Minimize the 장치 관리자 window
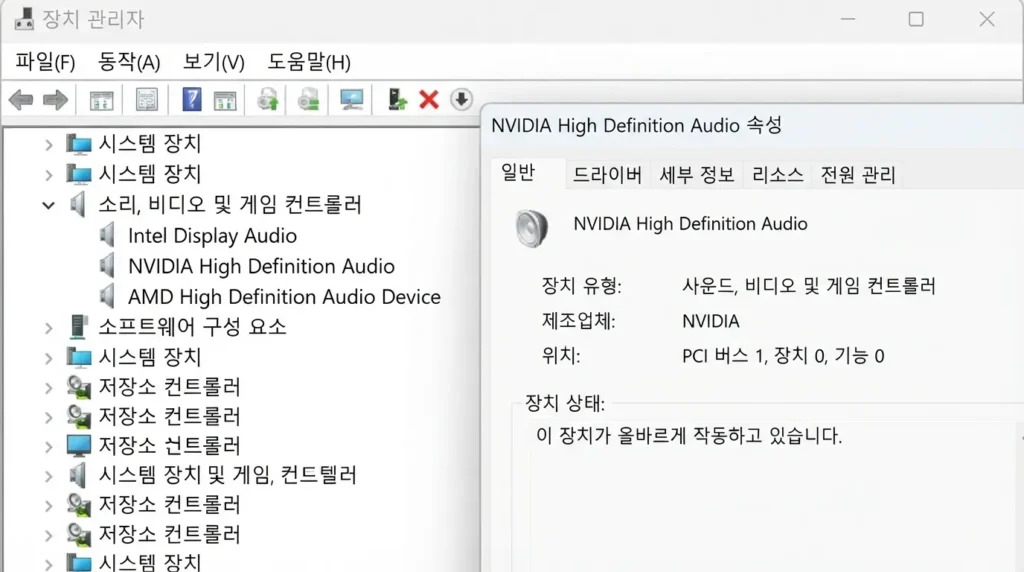This screenshot has height=572, width=1024. 848,19
